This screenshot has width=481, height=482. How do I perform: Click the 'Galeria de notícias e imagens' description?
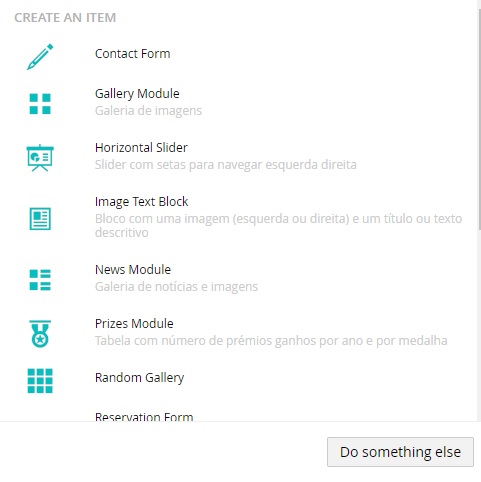pos(176,287)
